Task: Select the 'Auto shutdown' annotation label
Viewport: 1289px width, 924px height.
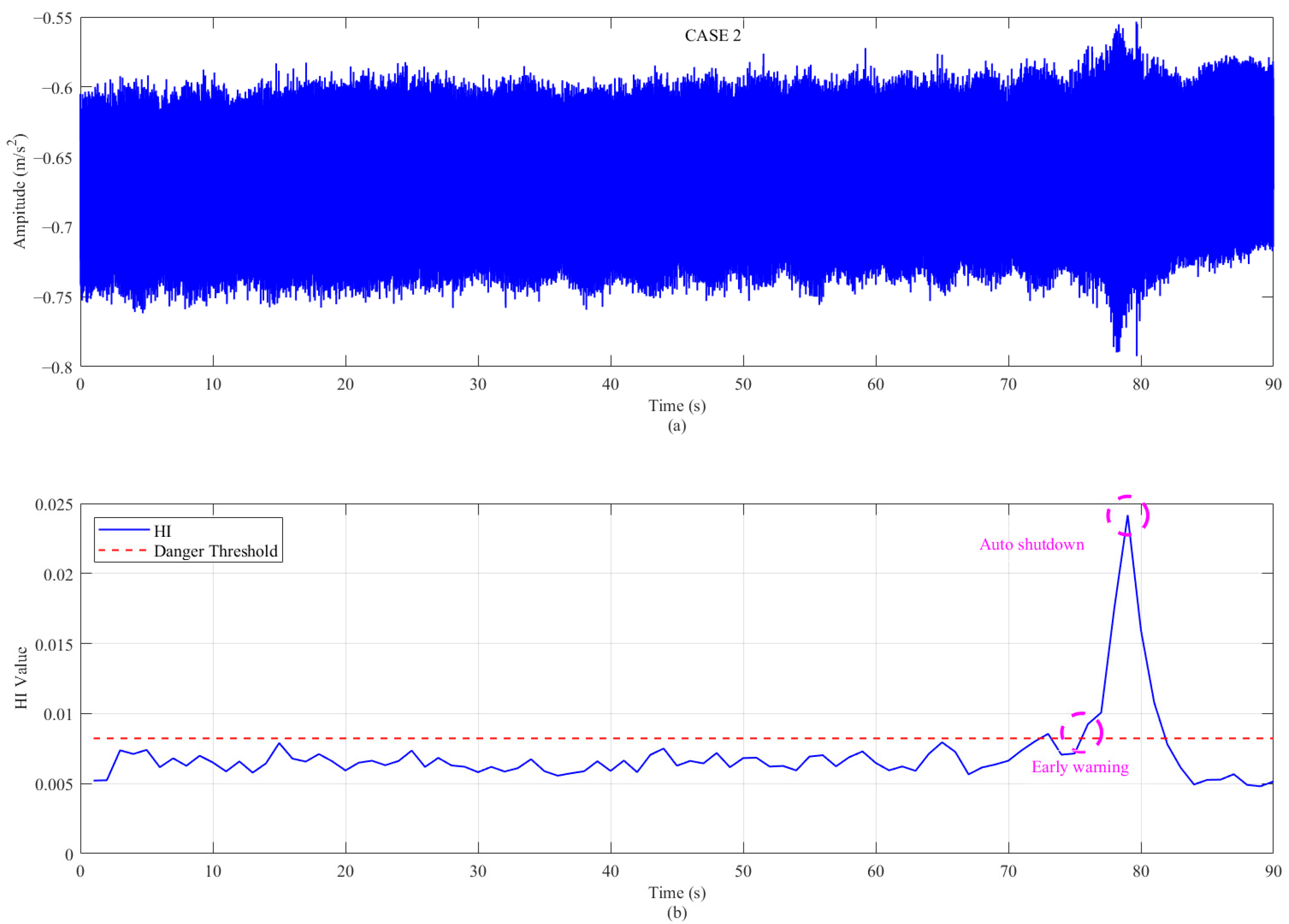Action: pyautogui.click(x=1032, y=544)
